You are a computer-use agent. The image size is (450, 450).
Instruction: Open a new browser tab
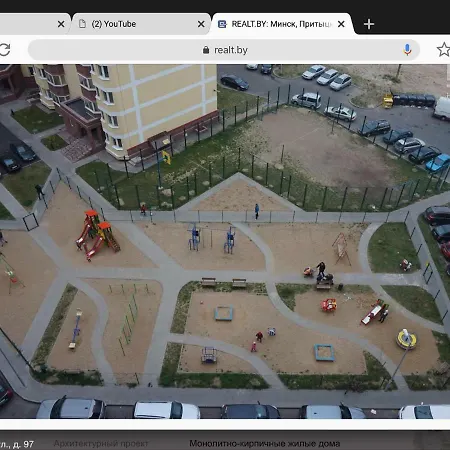pyautogui.click(x=369, y=24)
